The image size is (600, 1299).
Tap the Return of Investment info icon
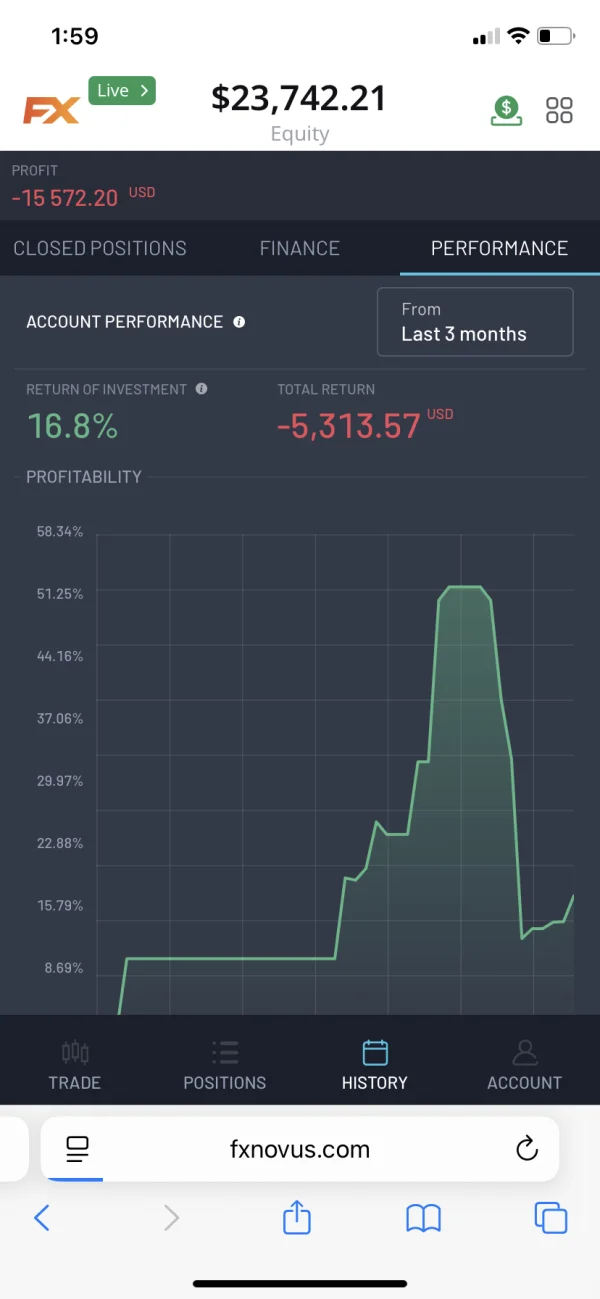pos(201,389)
